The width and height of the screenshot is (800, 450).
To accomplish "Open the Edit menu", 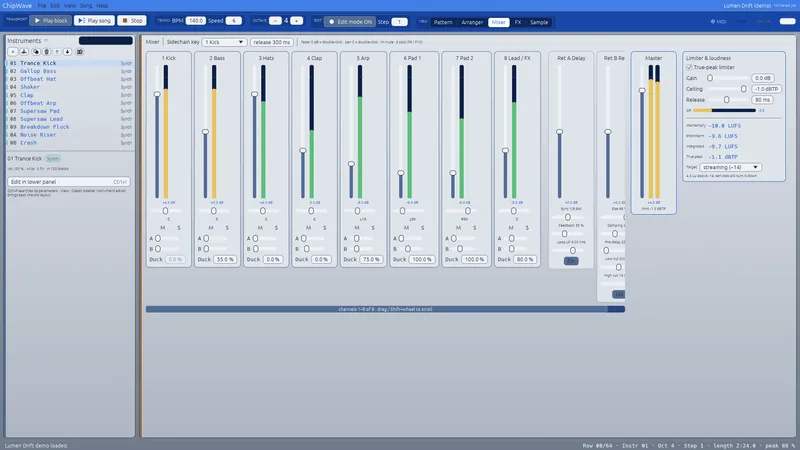I will point(55,6).
